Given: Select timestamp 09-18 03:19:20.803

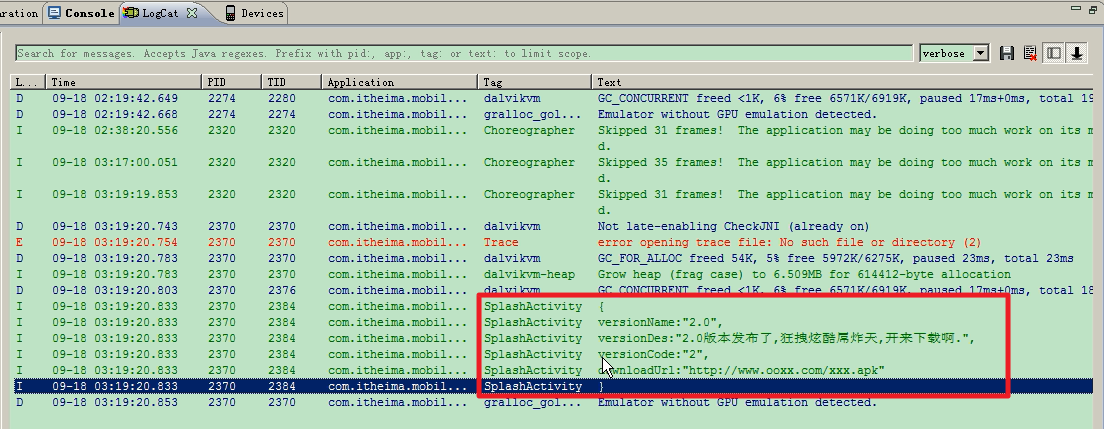Looking at the screenshot, I should point(115,290).
